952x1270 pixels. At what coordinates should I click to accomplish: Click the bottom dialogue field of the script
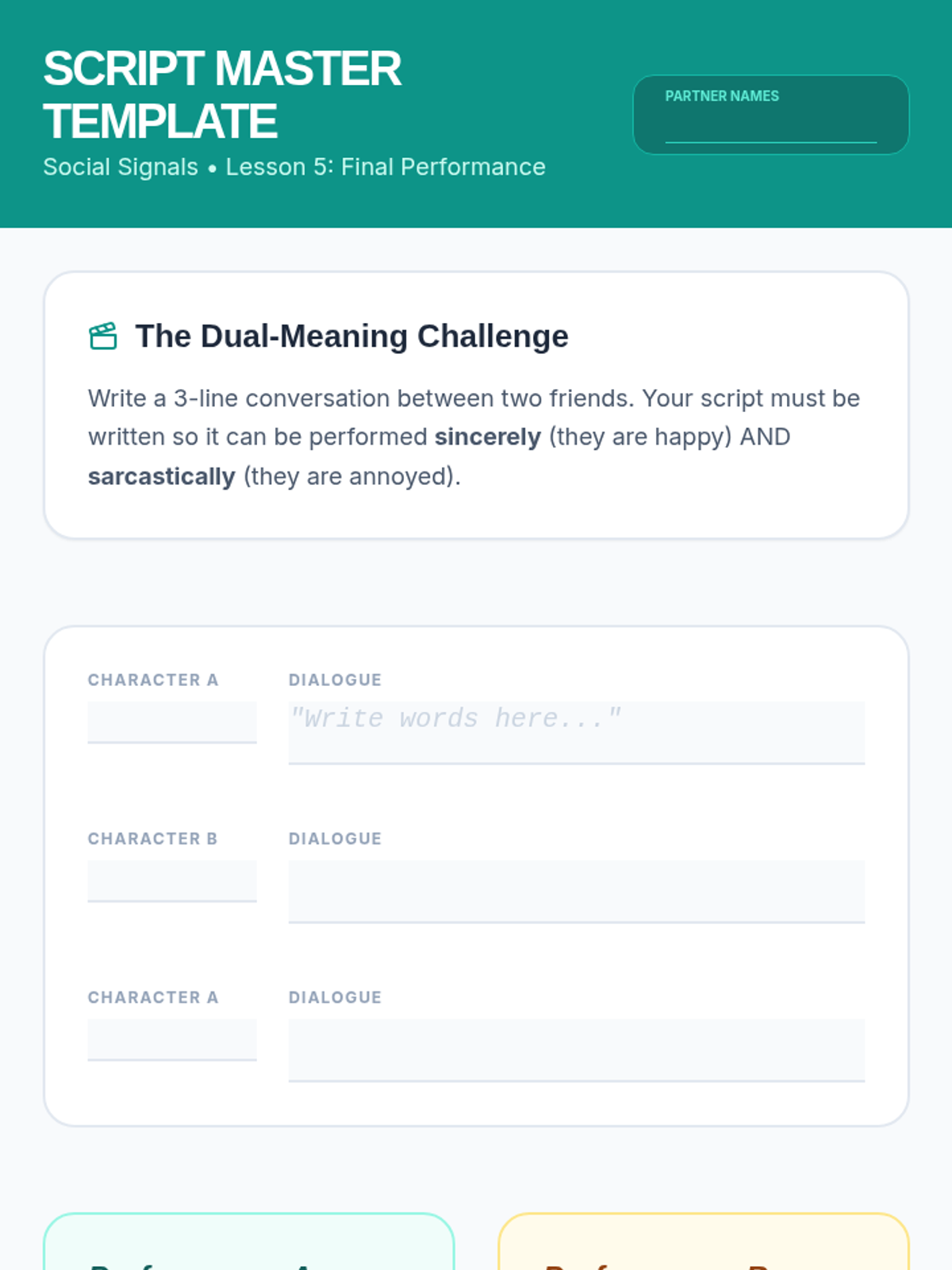coord(576,1049)
